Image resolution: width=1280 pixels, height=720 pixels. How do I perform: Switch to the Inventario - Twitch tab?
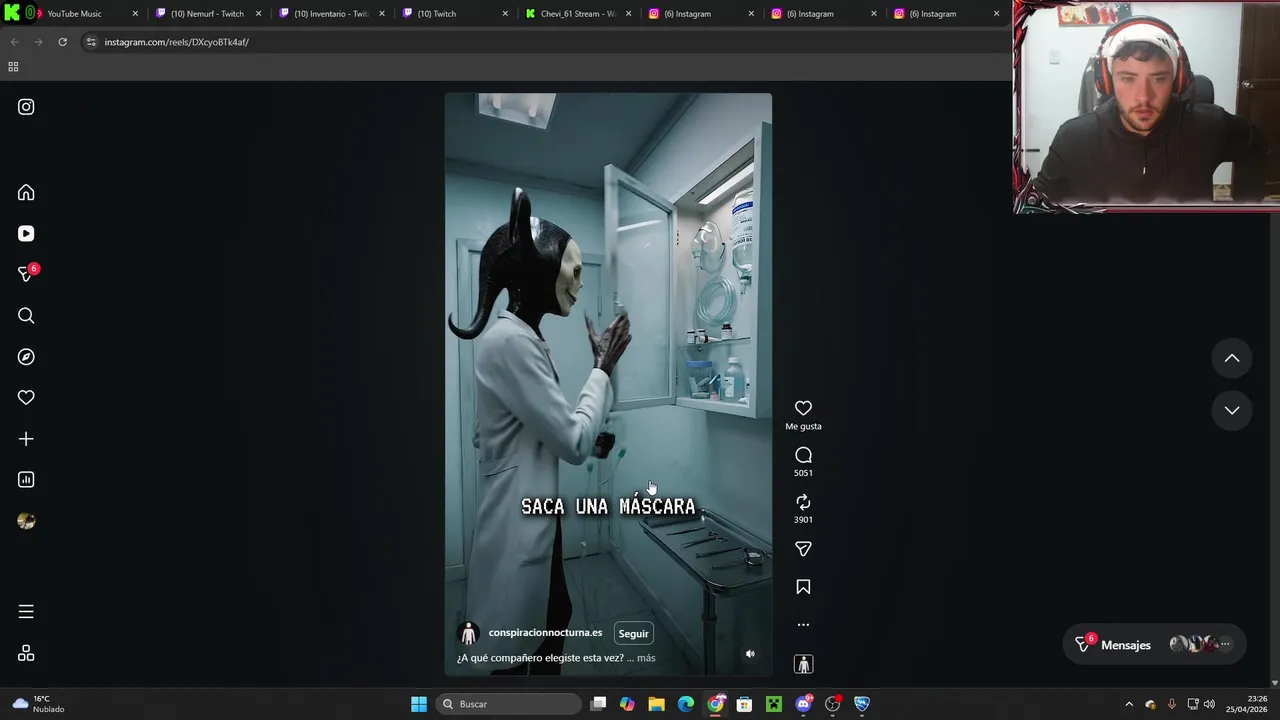click(x=331, y=14)
